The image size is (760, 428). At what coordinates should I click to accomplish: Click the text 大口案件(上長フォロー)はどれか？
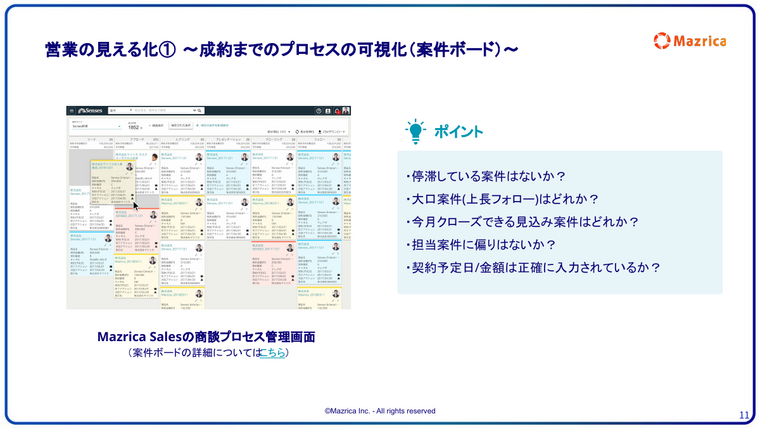(505, 199)
